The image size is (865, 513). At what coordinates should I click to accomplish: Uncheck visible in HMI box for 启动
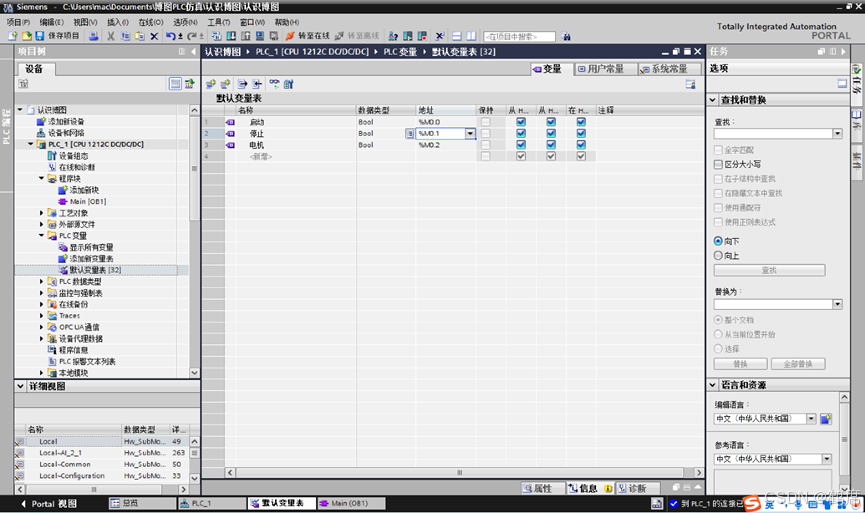click(581, 122)
